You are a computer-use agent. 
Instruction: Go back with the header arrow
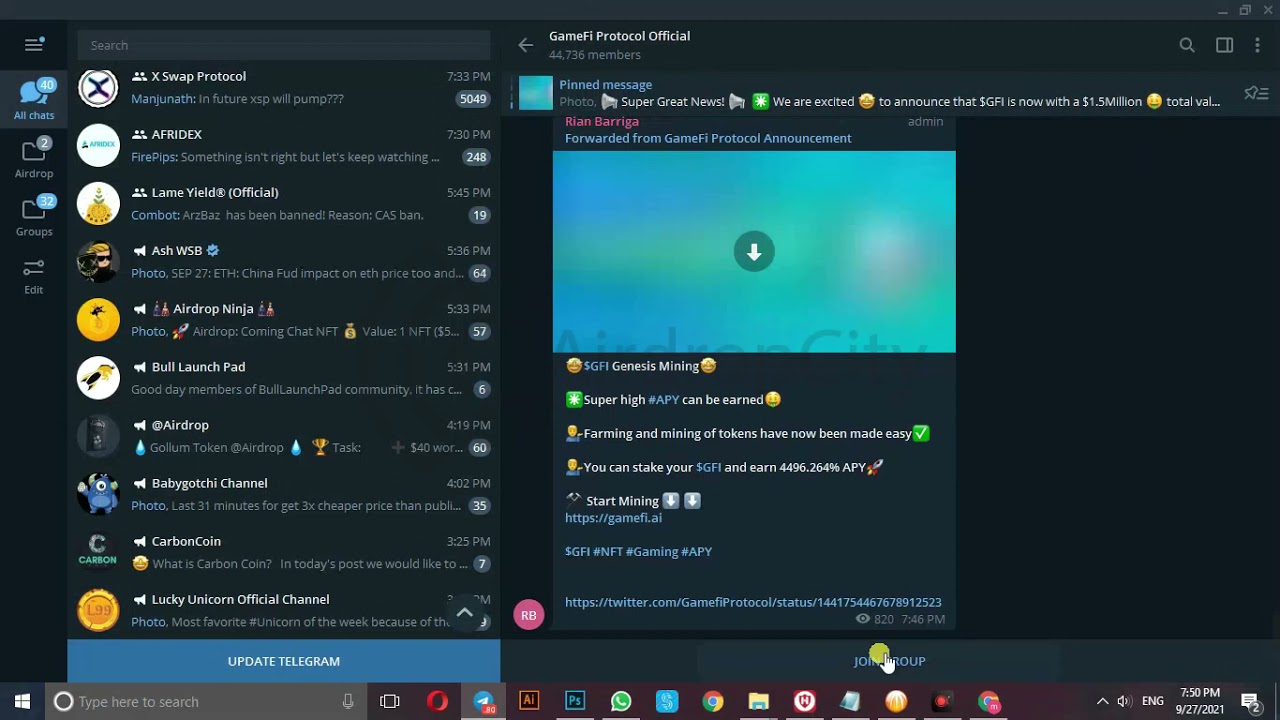(526, 45)
